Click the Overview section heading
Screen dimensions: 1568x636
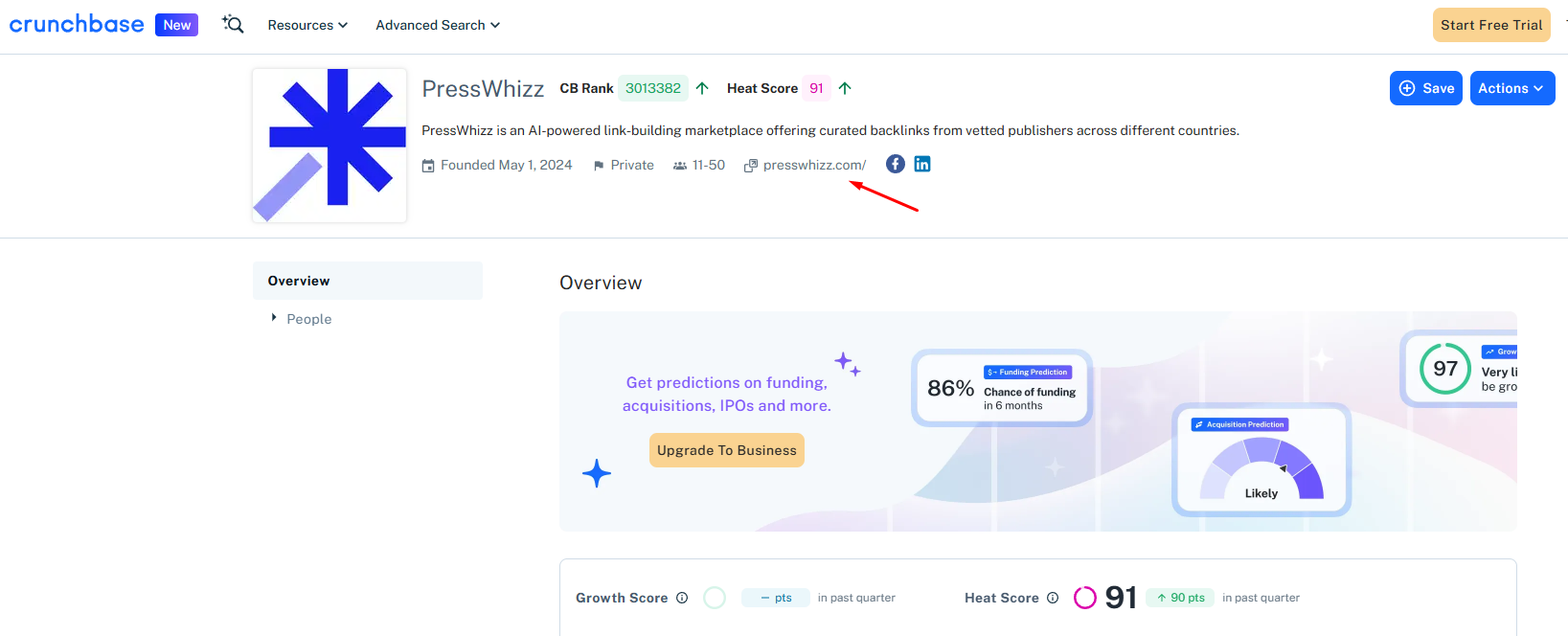coord(601,283)
